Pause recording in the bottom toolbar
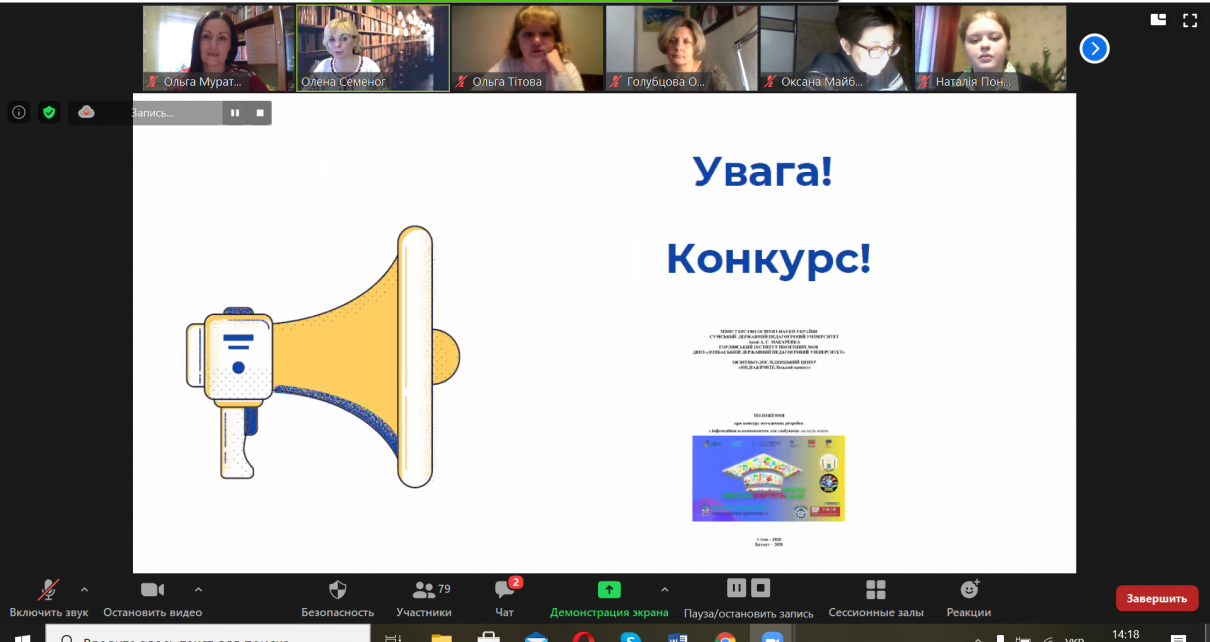 [736, 587]
